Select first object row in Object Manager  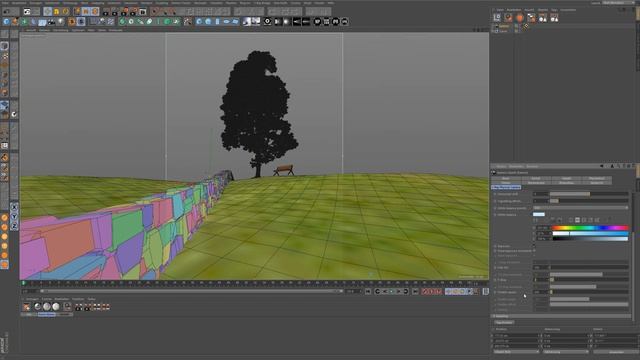click(x=503, y=27)
